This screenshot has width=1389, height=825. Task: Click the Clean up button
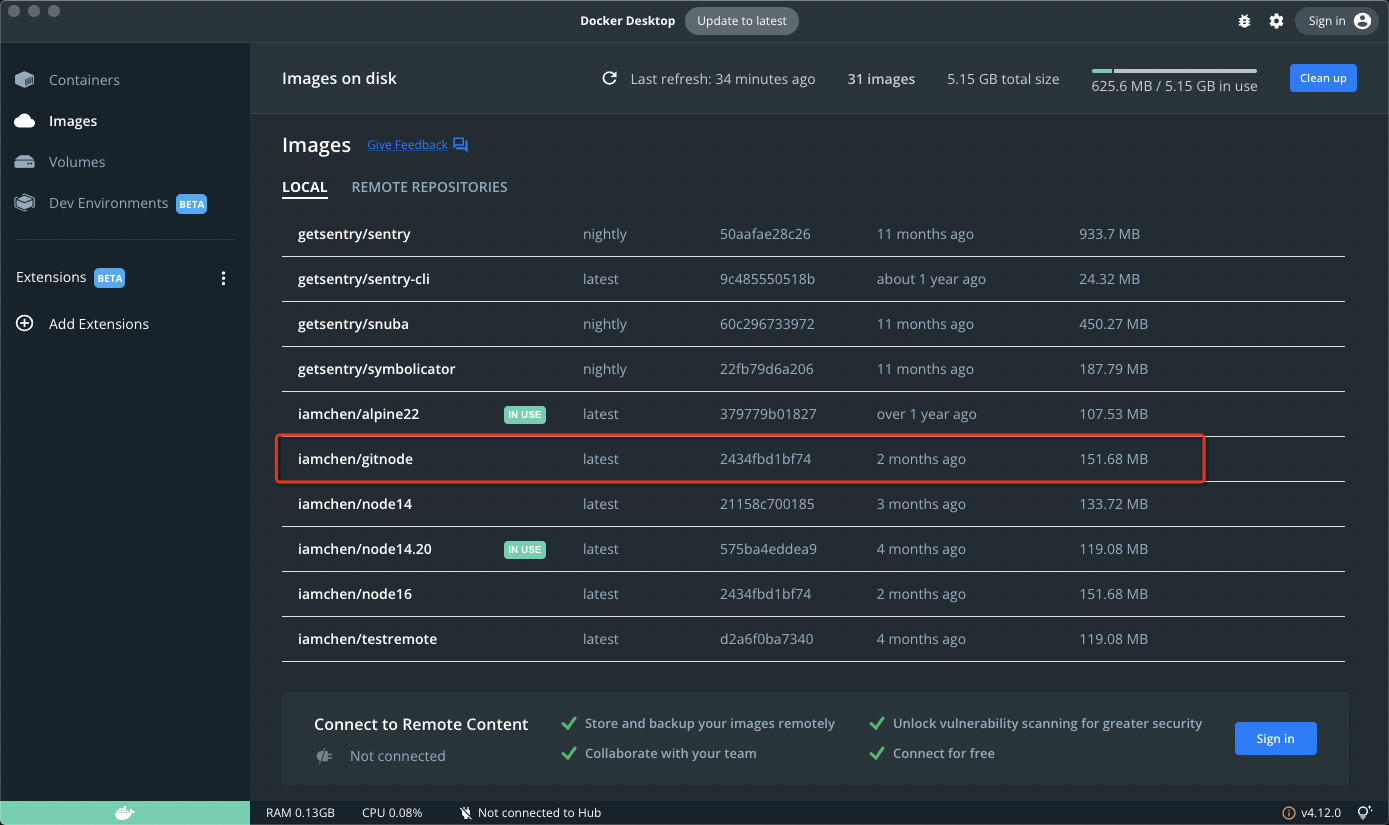1323,78
